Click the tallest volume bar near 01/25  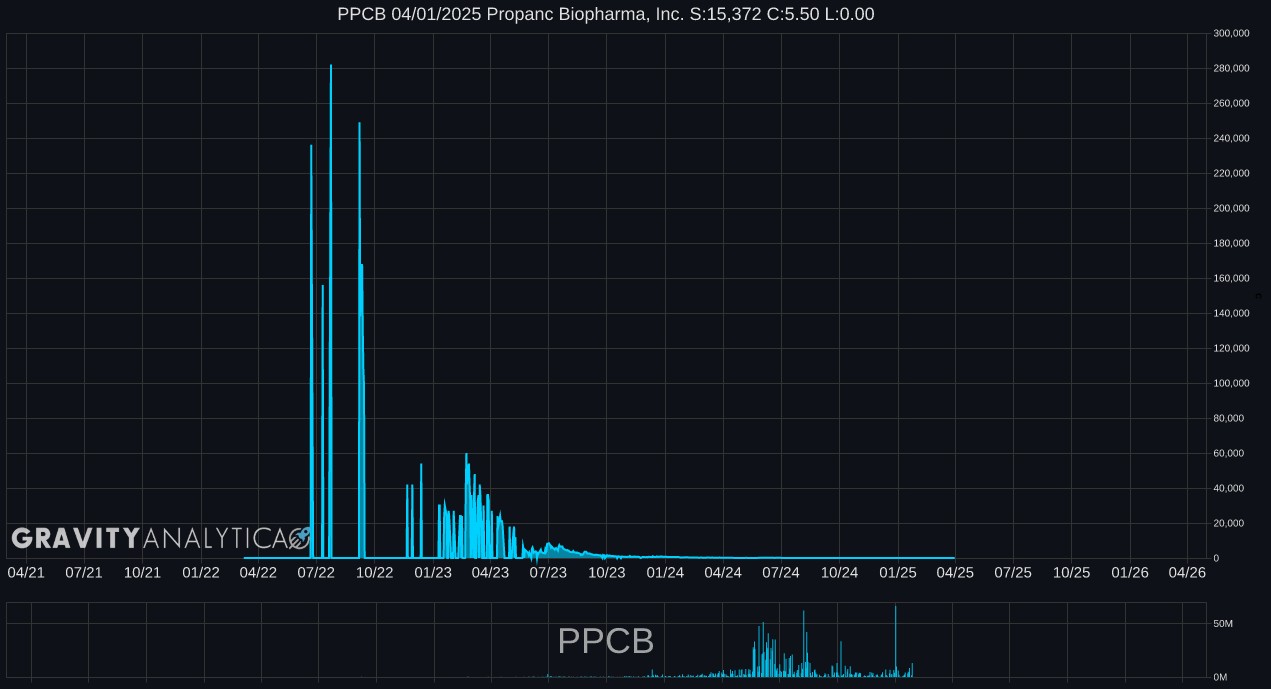(x=896, y=641)
